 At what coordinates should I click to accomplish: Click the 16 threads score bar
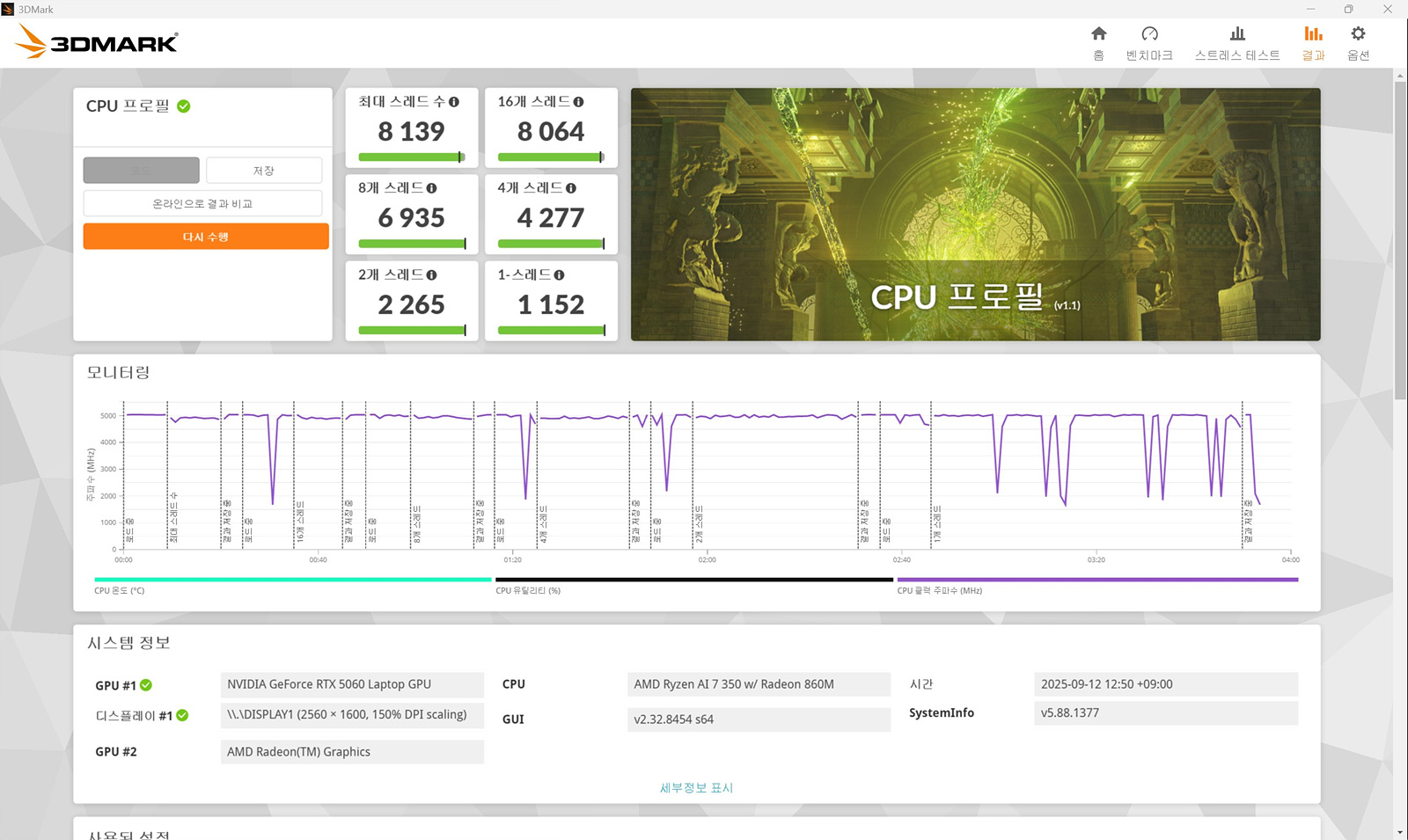pyautogui.click(x=551, y=157)
